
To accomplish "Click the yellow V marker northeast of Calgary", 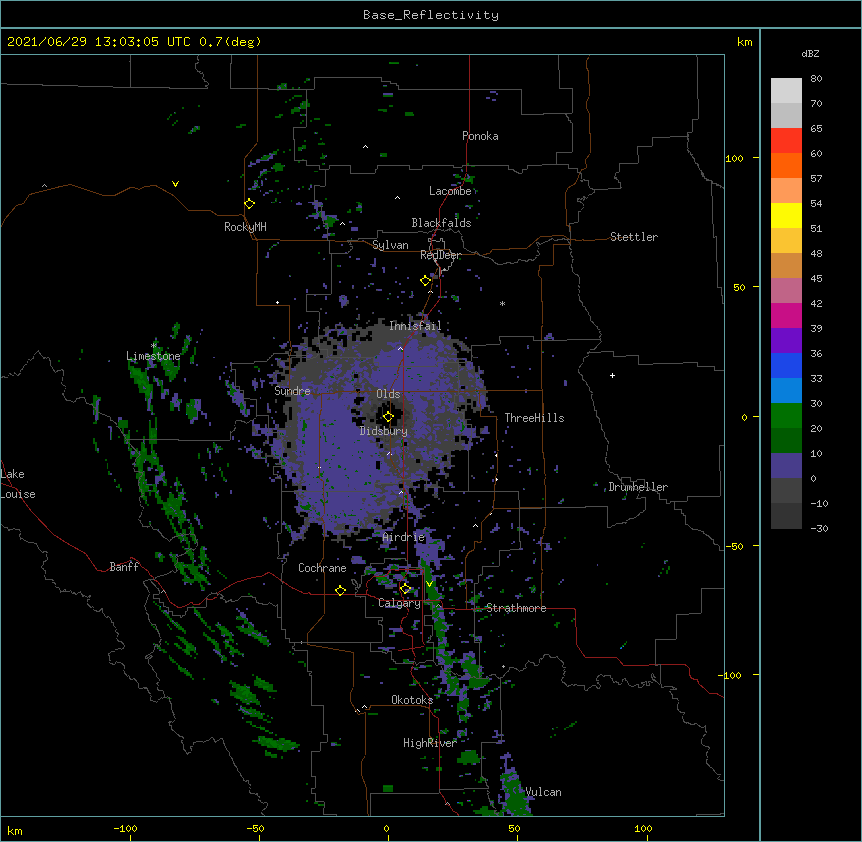I will (x=429, y=584).
